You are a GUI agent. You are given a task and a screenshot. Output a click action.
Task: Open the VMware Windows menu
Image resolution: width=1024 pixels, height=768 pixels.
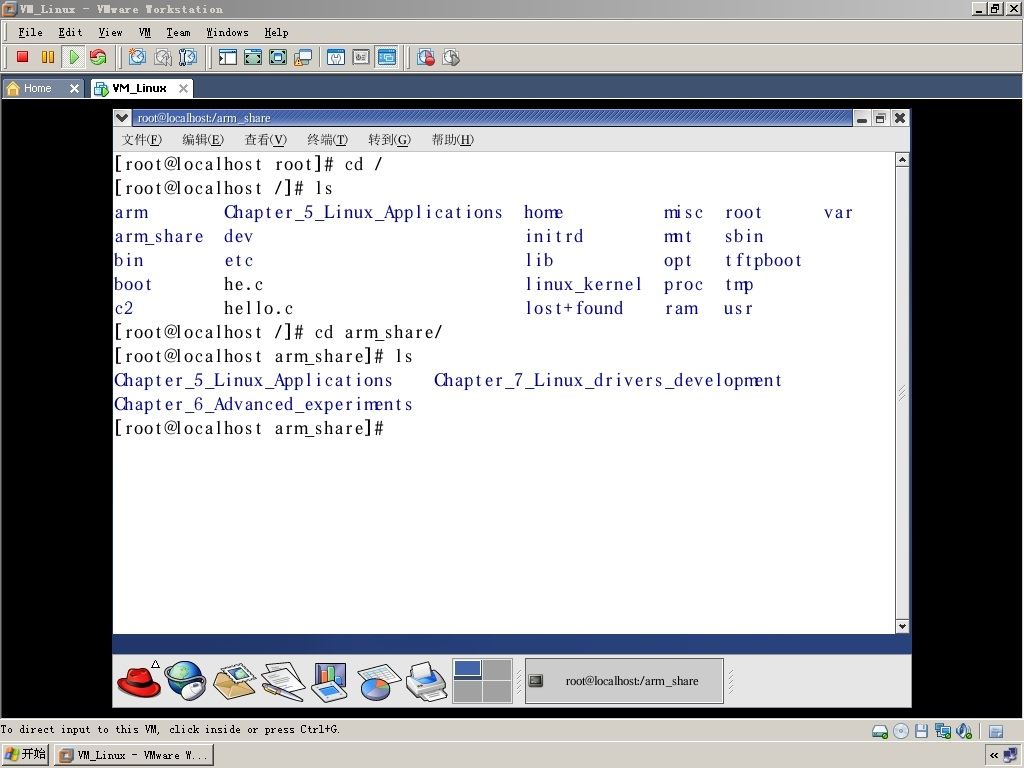coord(227,32)
